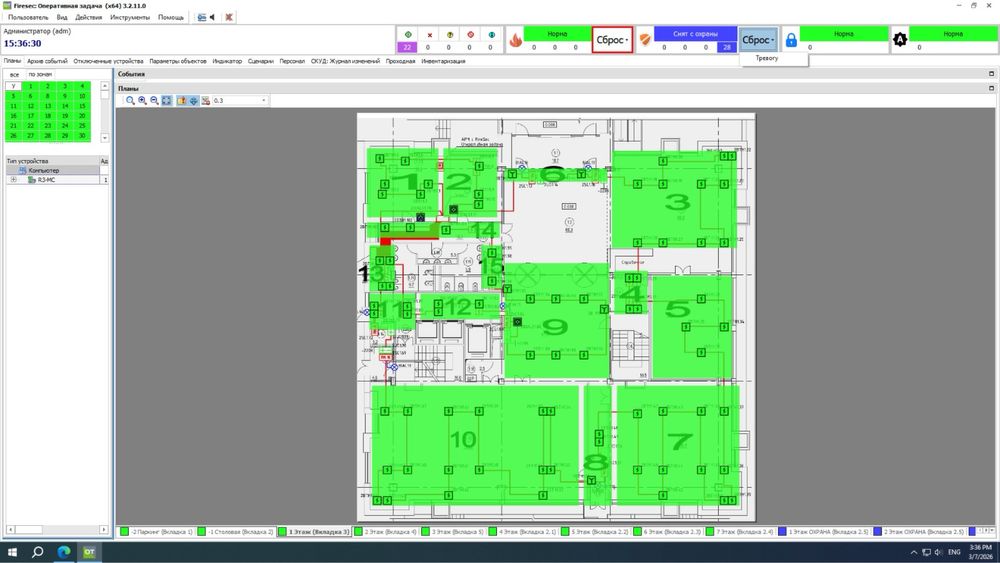Click the Снят с охраны status bar
1000x563 pixels.
coord(695,34)
